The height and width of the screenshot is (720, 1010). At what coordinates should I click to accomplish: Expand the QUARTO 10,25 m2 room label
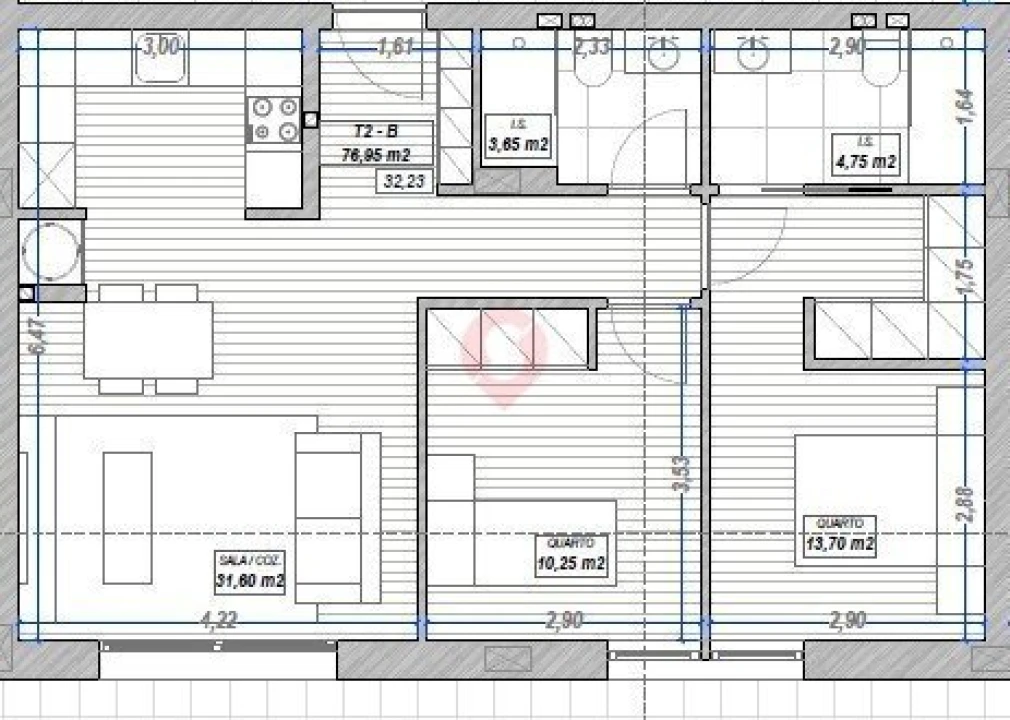[x=573, y=554]
